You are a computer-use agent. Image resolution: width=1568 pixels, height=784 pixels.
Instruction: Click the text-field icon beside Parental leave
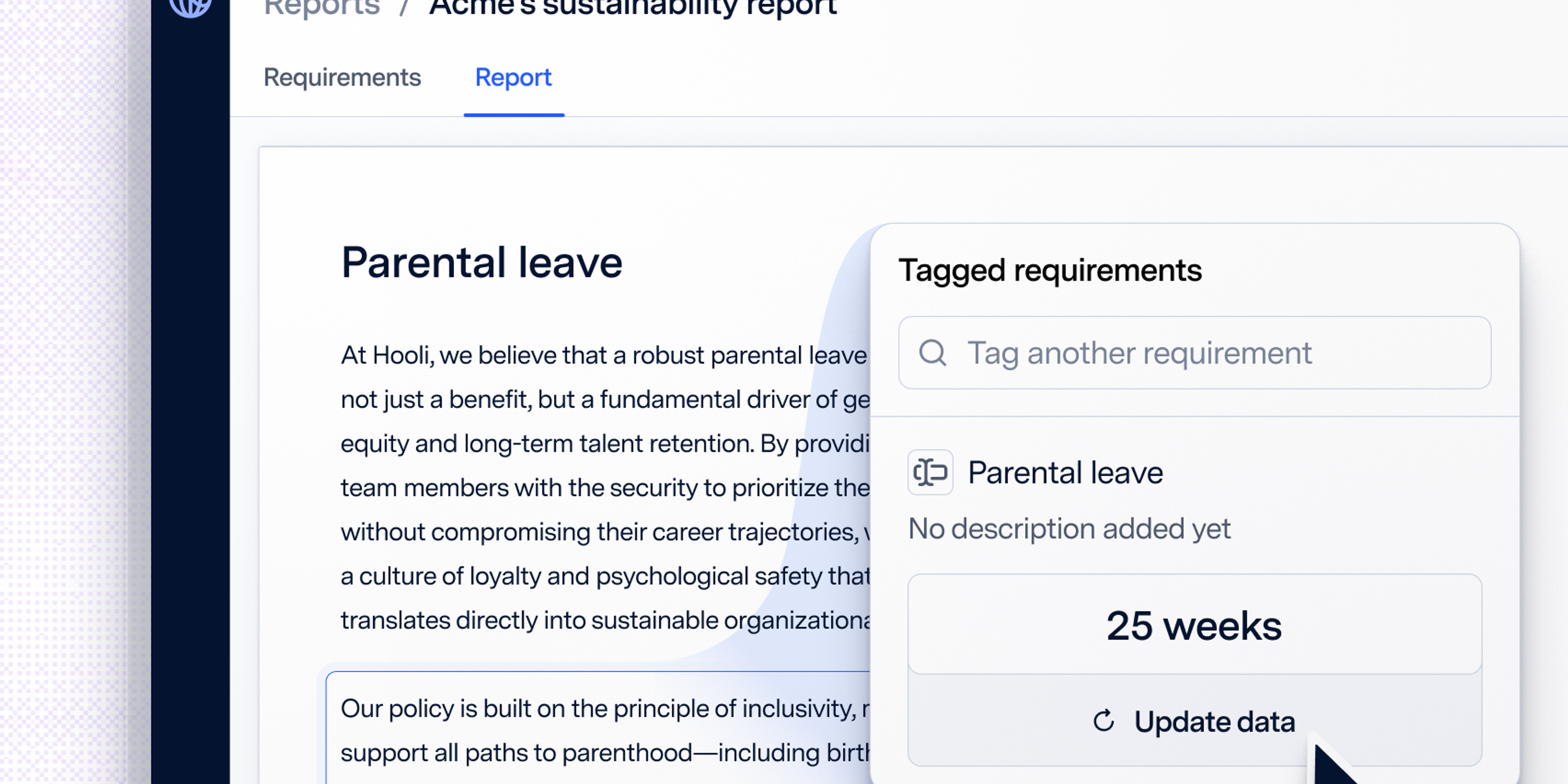[x=929, y=472]
